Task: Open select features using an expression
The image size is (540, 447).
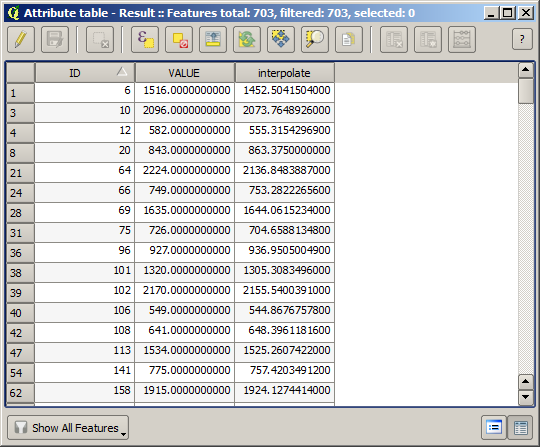Action: click(x=145, y=40)
